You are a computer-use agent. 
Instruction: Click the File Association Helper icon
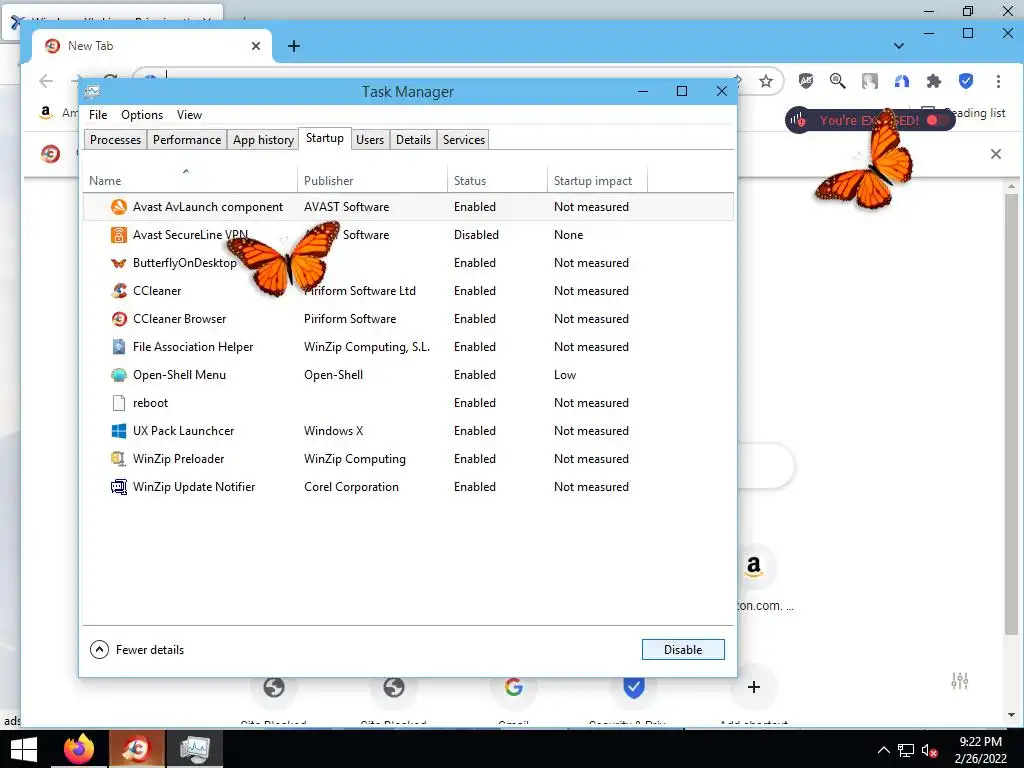coord(119,347)
